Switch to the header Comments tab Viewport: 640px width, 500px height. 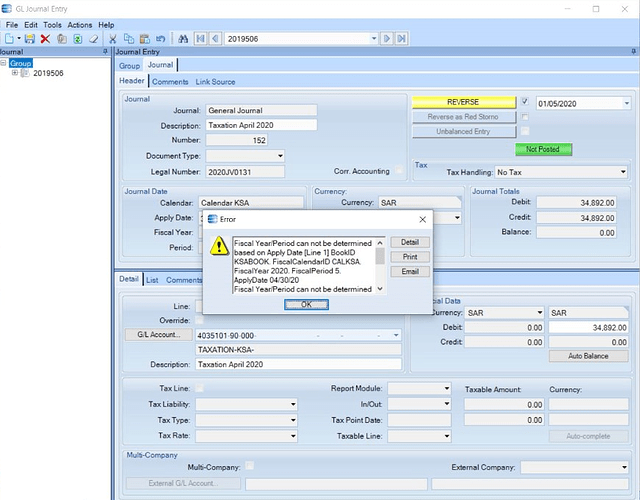click(170, 82)
